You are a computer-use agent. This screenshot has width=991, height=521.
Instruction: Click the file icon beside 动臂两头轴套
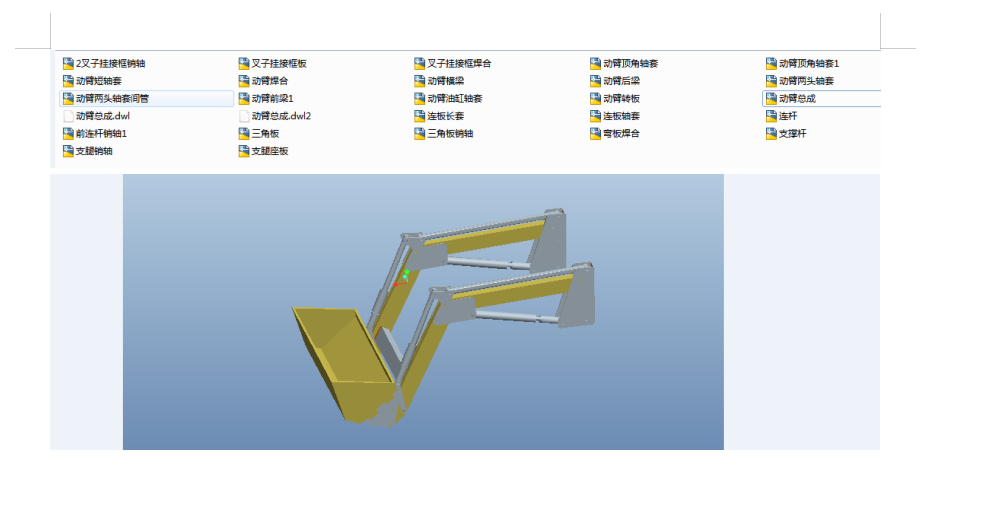771,81
